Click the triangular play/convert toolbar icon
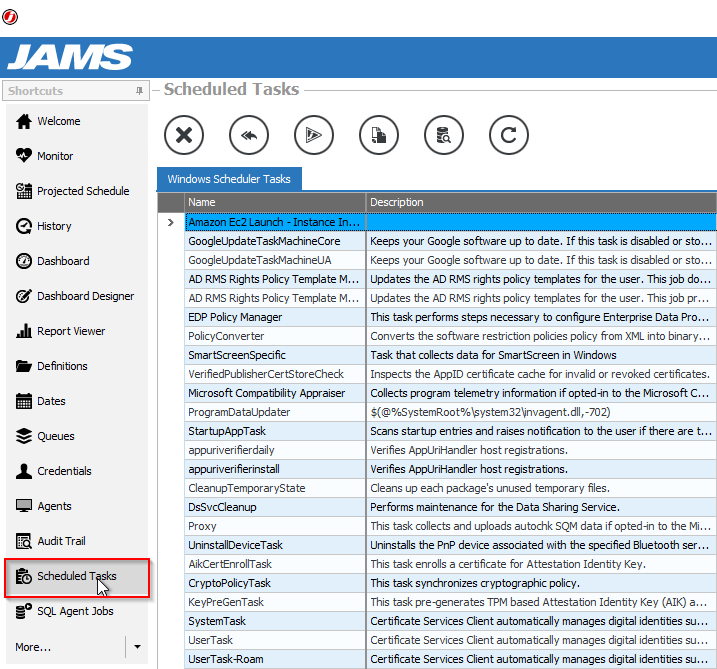 (x=313, y=135)
